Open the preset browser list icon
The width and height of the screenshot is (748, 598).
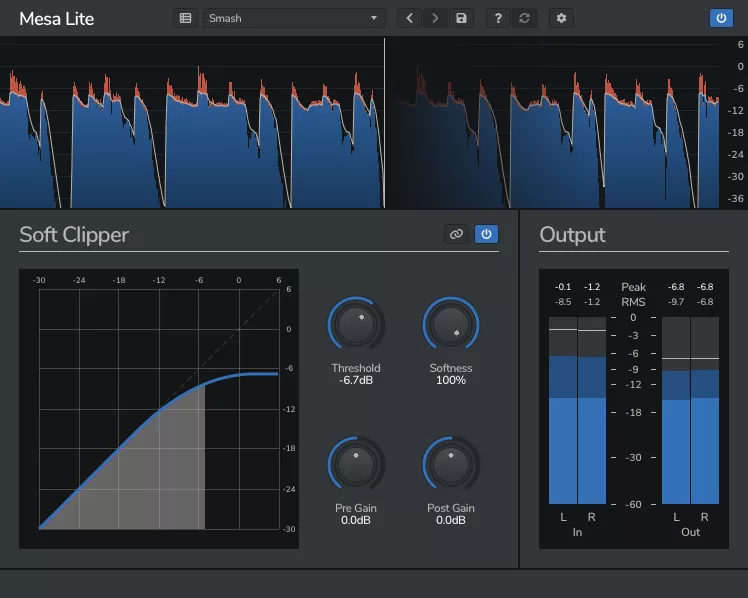185,18
